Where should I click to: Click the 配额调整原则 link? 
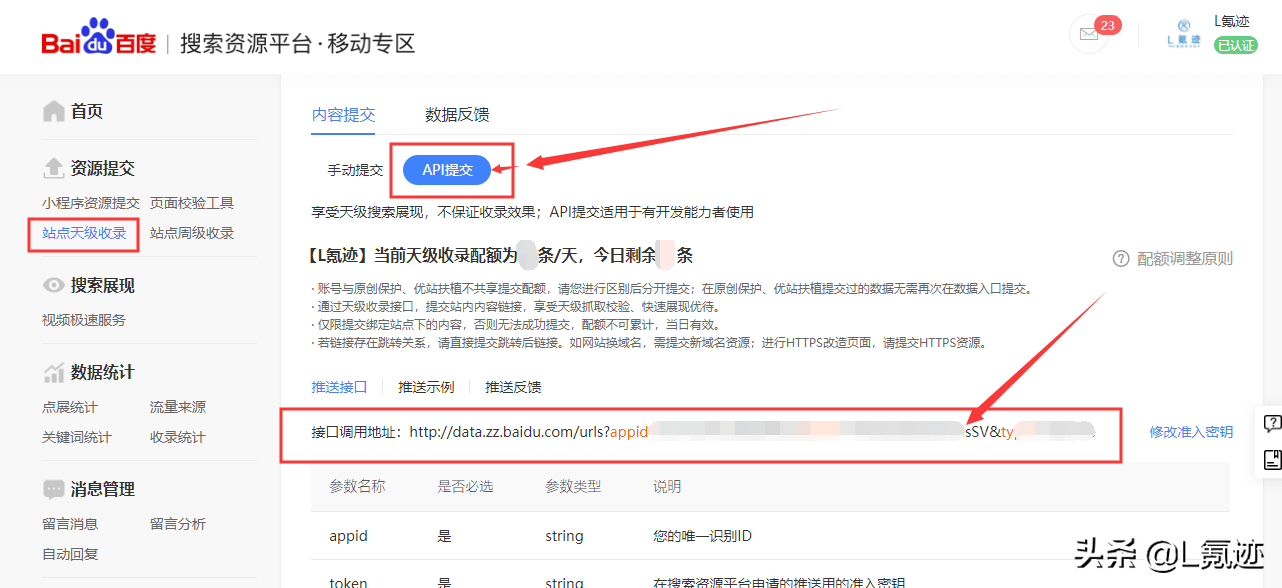point(1185,259)
